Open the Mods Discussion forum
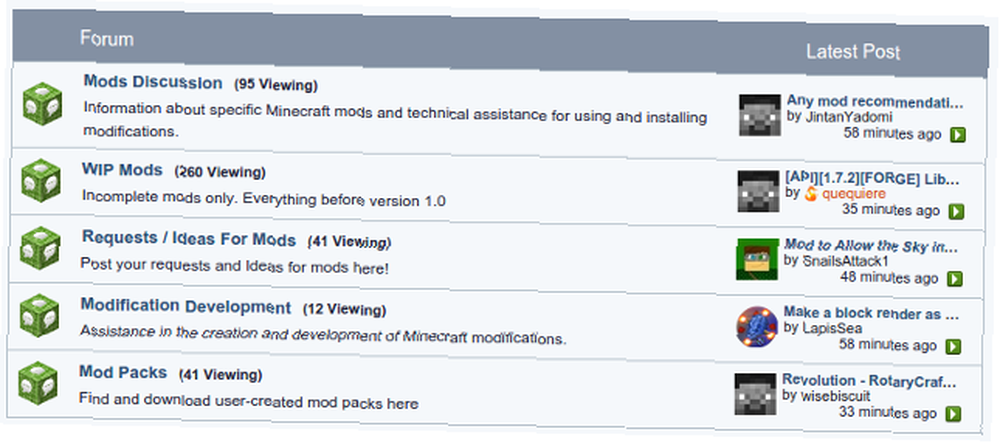 [x=153, y=82]
